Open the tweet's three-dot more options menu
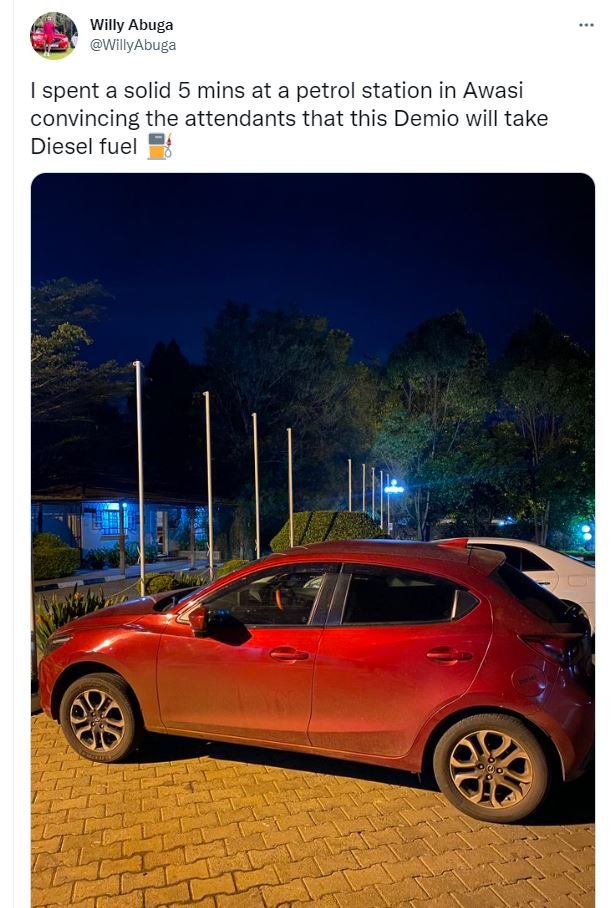612x908 pixels. pyautogui.click(x=586, y=25)
